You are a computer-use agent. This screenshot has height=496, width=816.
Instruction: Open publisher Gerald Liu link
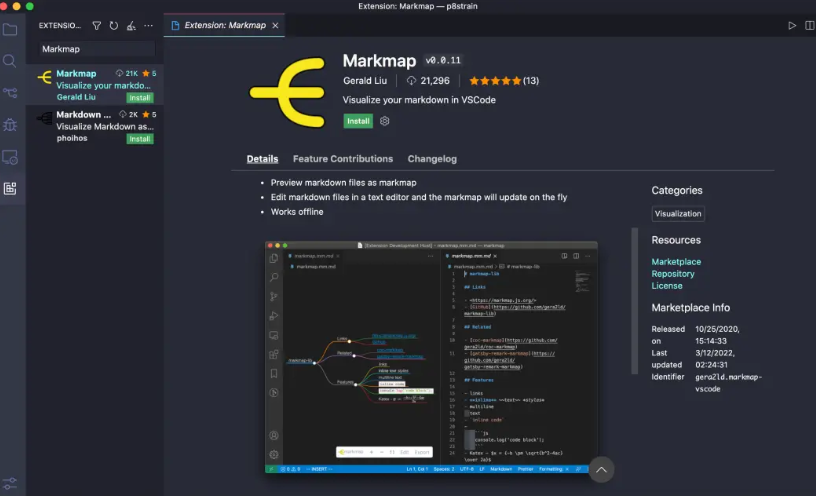(365, 81)
